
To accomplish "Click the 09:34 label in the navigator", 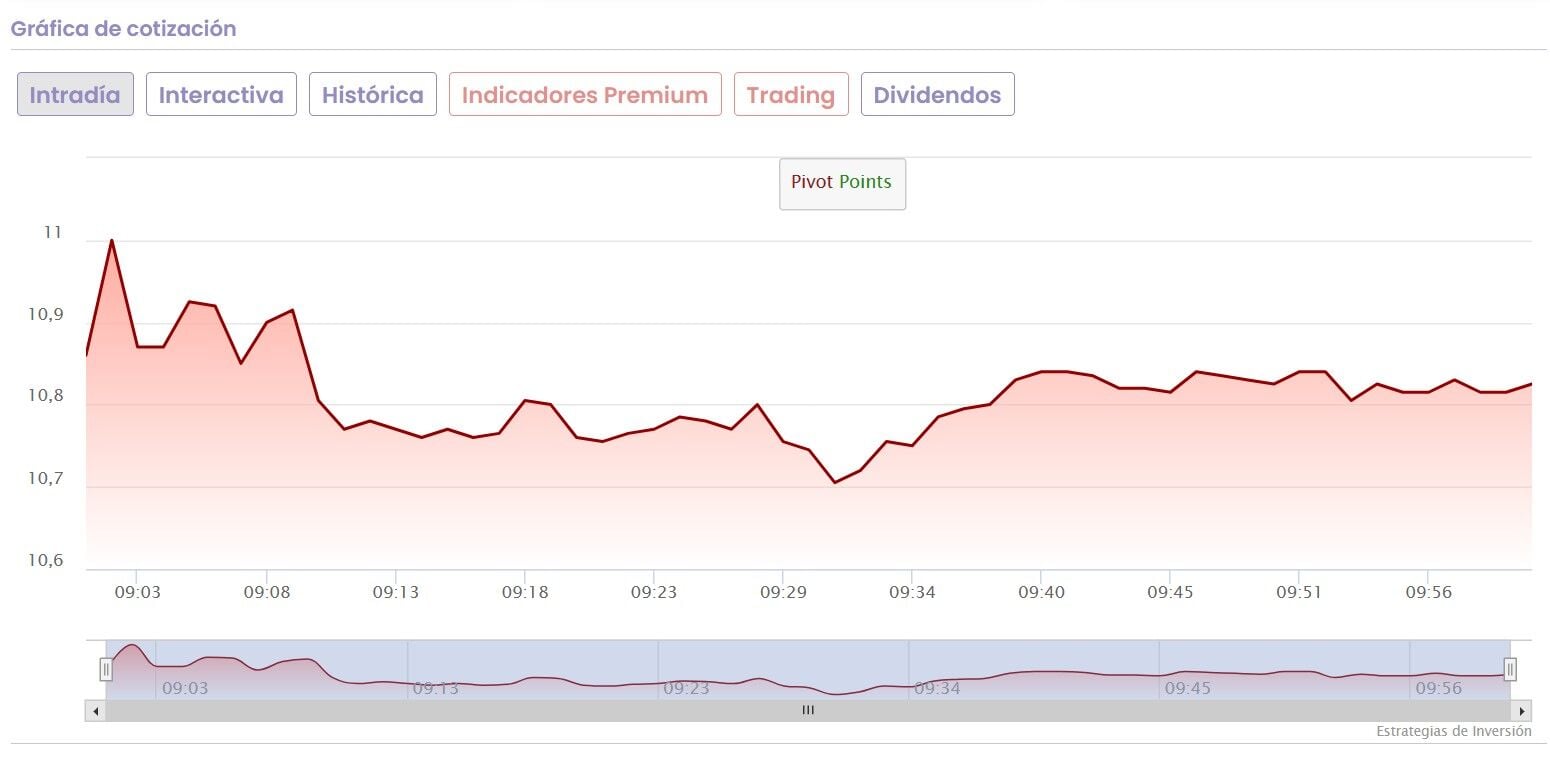I will [x=935, y=688].
